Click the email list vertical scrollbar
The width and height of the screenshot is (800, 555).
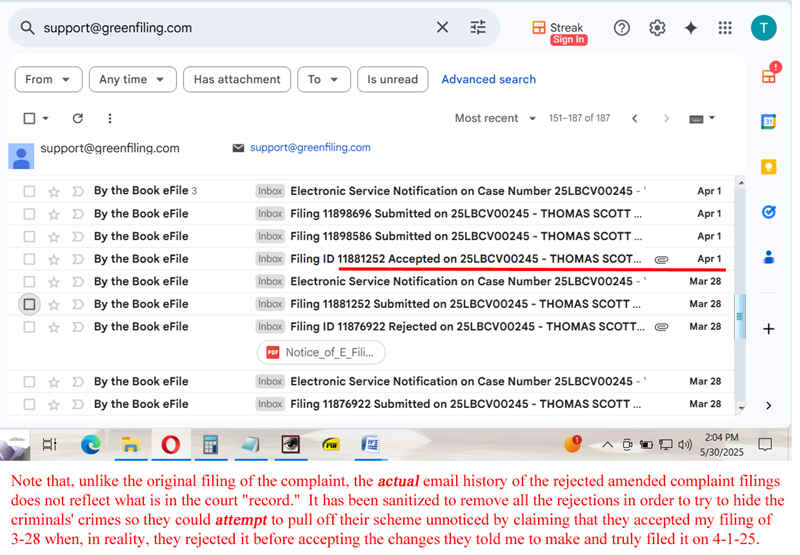740,315
